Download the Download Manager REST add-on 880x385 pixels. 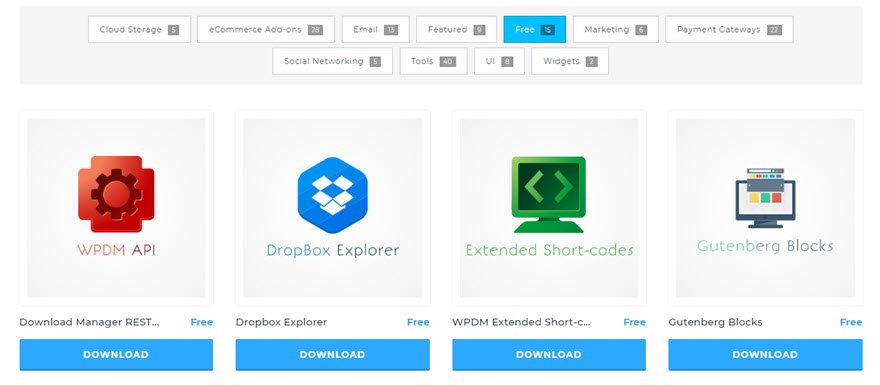(116, 355)
